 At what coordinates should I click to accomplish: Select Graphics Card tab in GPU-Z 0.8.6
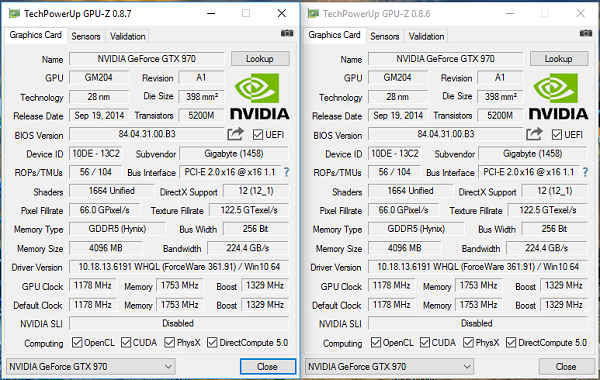point(334,35)
